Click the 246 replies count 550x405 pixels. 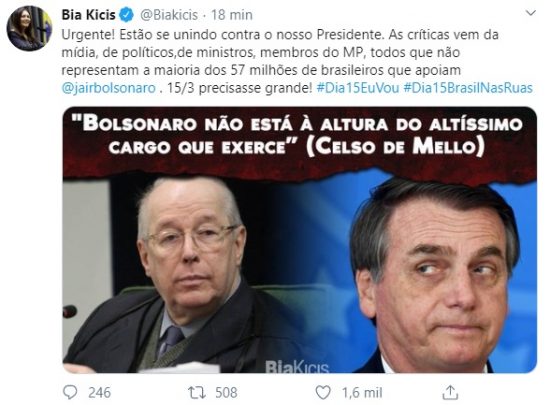99,392
